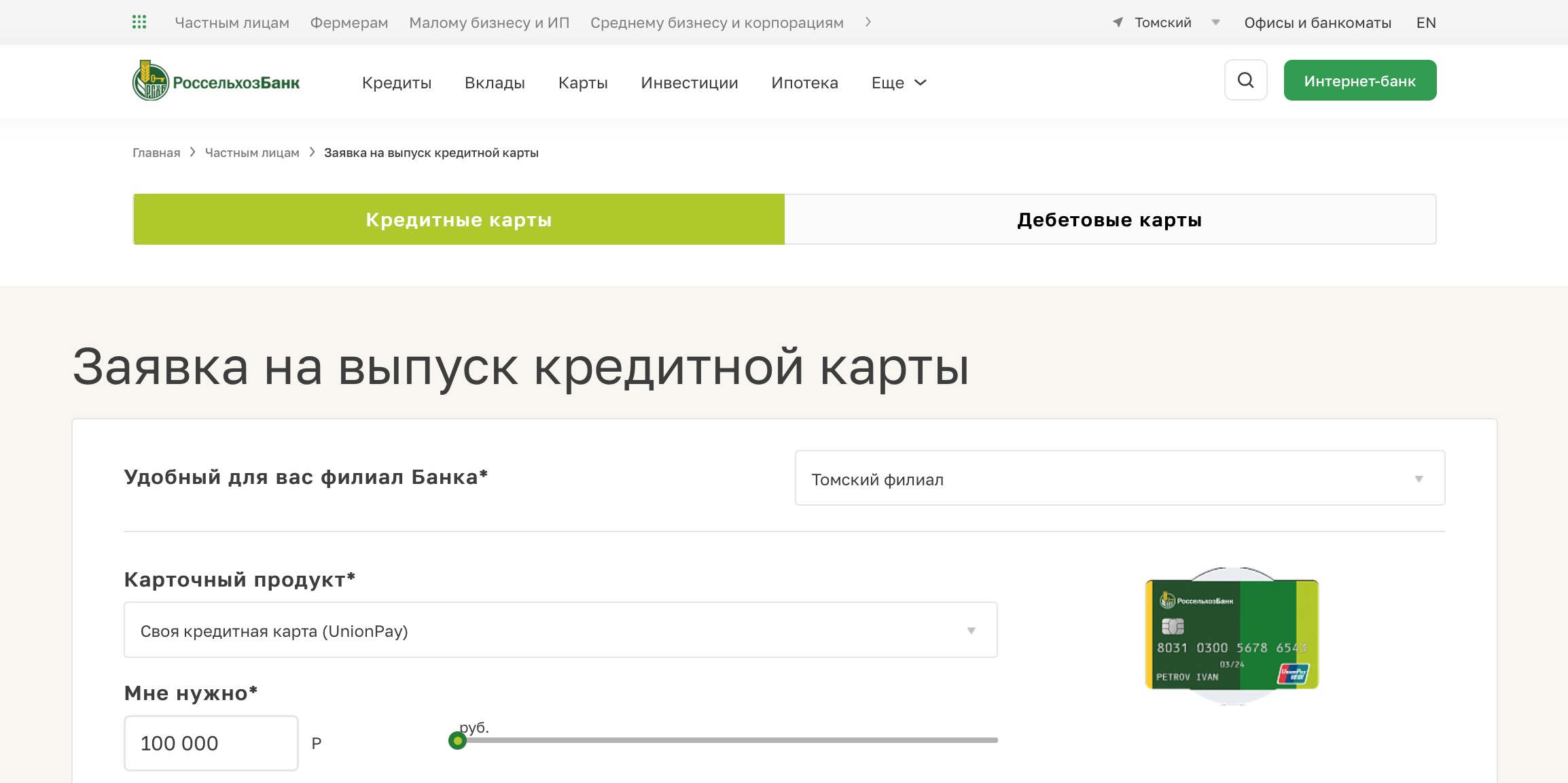Select Частным лицам in top bar
Image resolution: width=1568 pixels, height=783 pixels.
232,22
